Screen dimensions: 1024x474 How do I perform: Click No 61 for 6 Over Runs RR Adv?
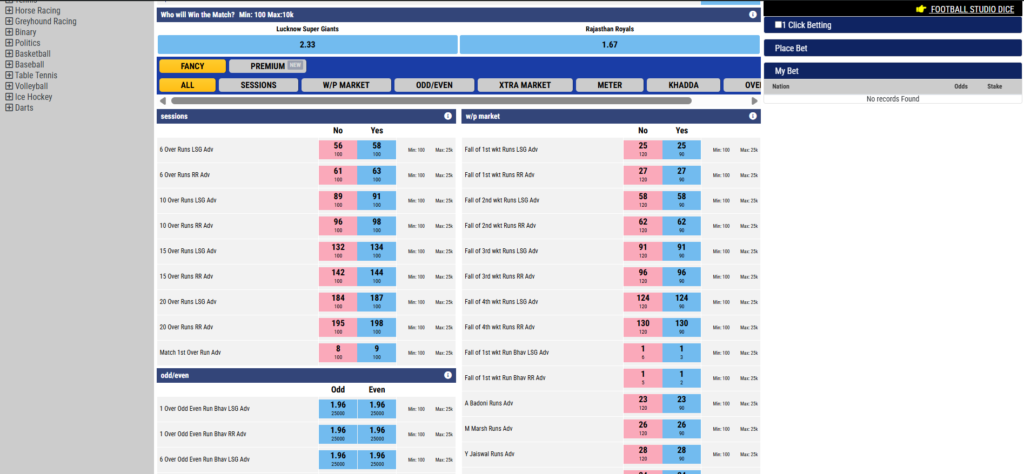[x=338, y=175]
